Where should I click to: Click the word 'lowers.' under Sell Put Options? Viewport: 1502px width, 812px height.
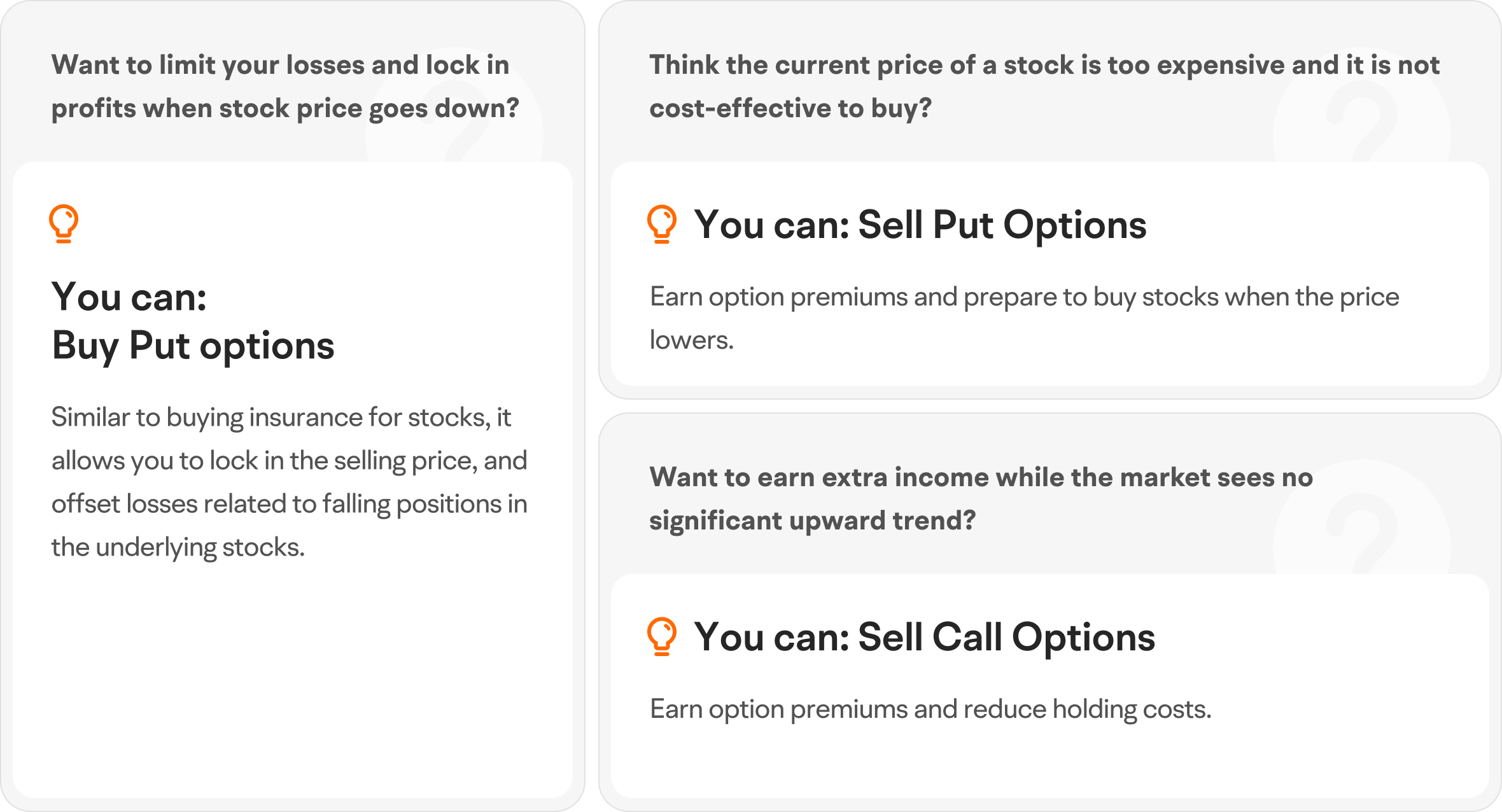pyautogui.click(x=691, y=340)
